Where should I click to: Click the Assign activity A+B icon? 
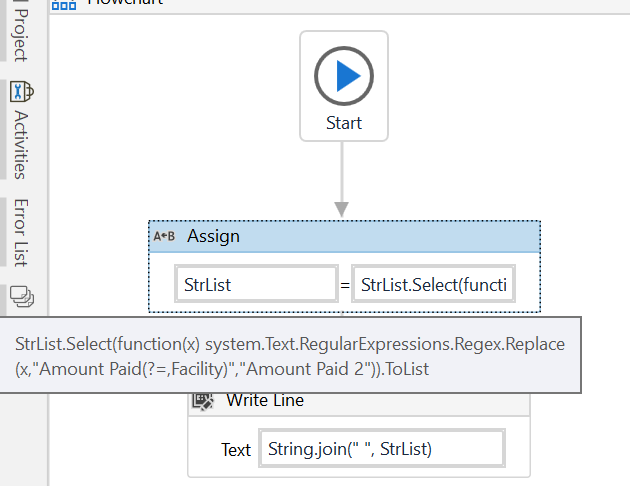coord(164,237)
